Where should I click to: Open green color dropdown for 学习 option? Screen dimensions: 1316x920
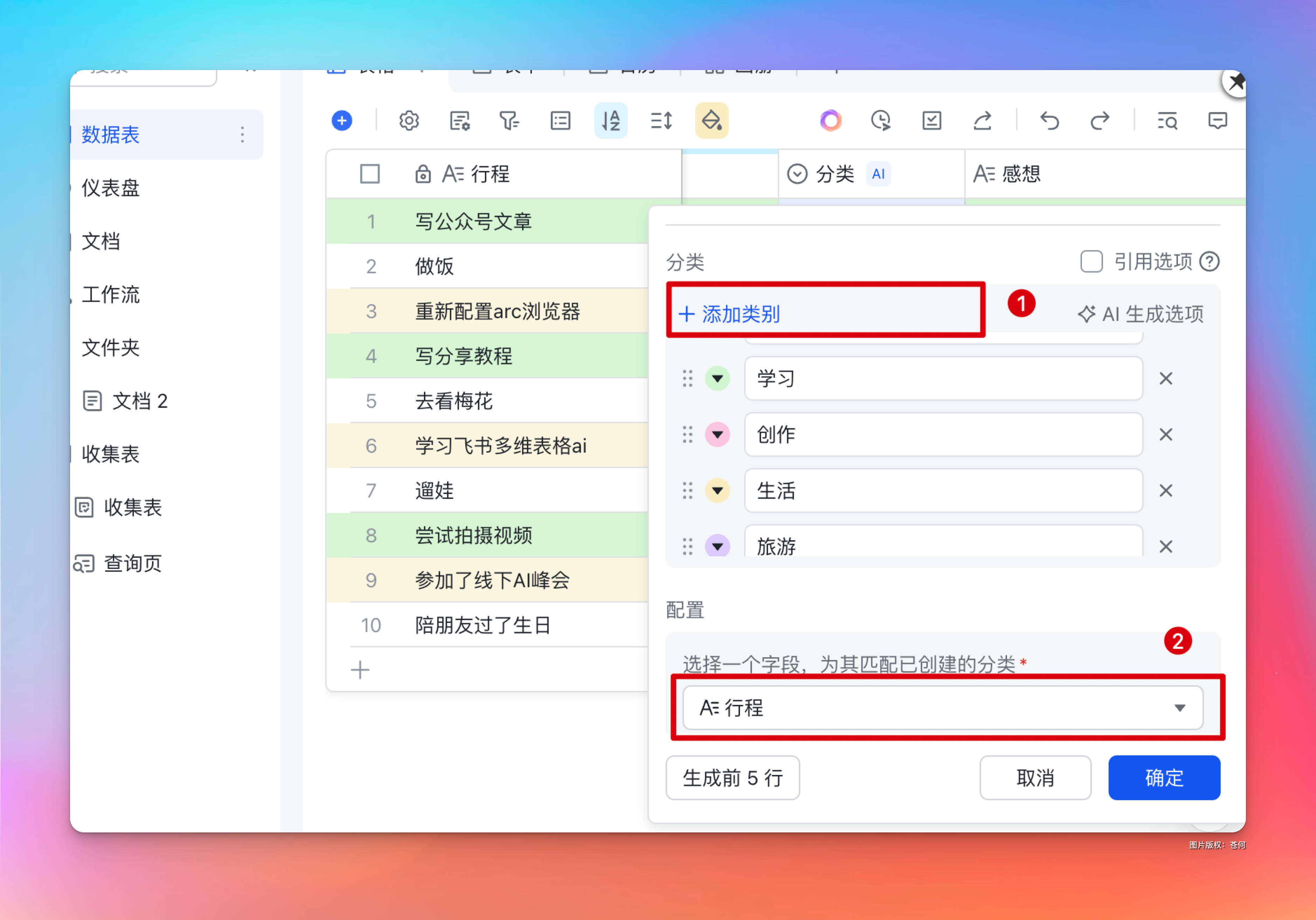coord(717,378)
